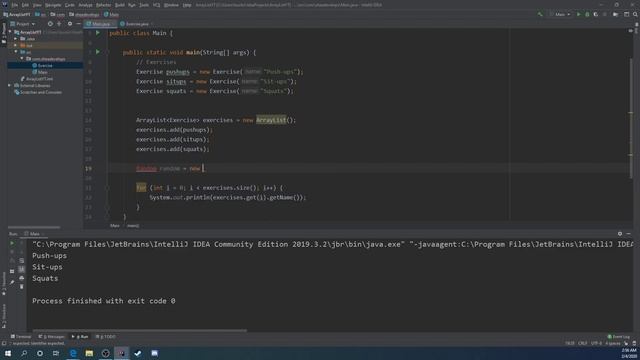
Task: Hide the Run tool window
Action: [629, 233]
